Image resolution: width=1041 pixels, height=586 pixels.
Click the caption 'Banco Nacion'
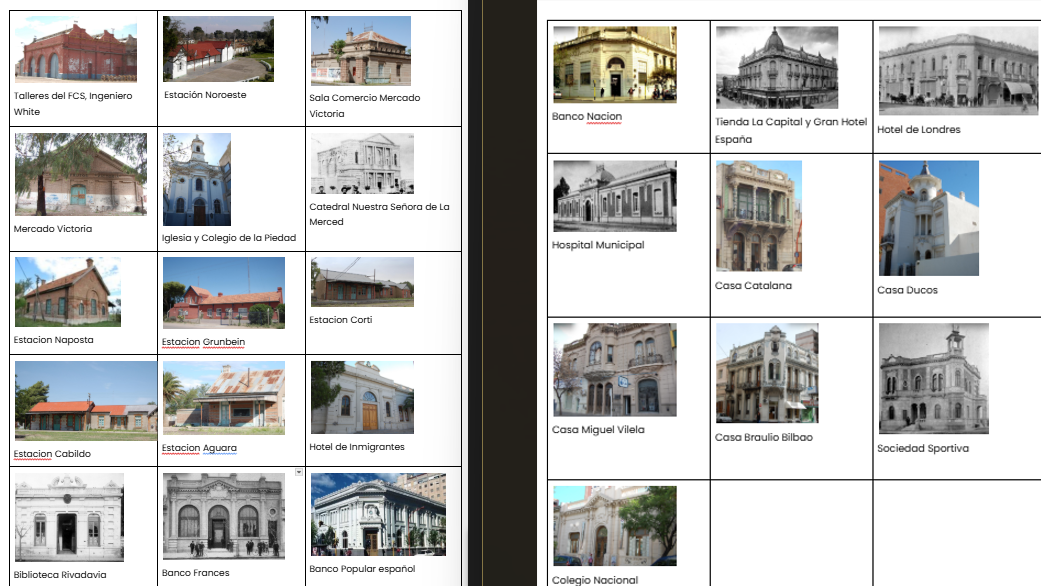pyautogui.click(x=587, y=116)
